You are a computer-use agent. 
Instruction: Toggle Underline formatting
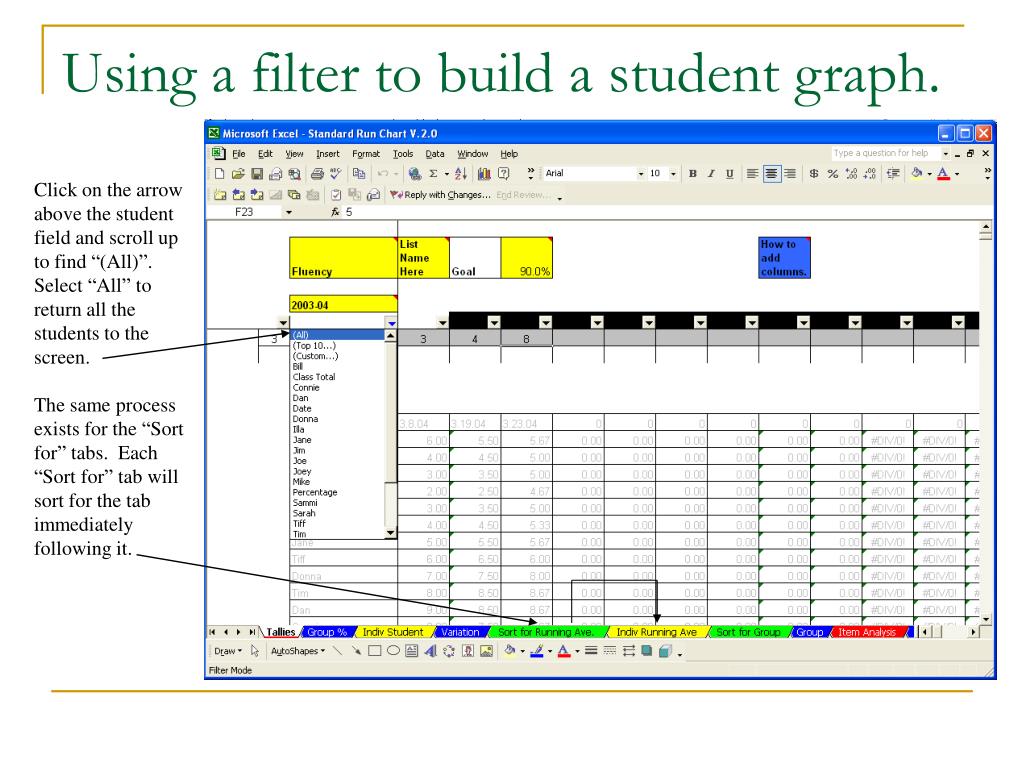click(729, 174)
